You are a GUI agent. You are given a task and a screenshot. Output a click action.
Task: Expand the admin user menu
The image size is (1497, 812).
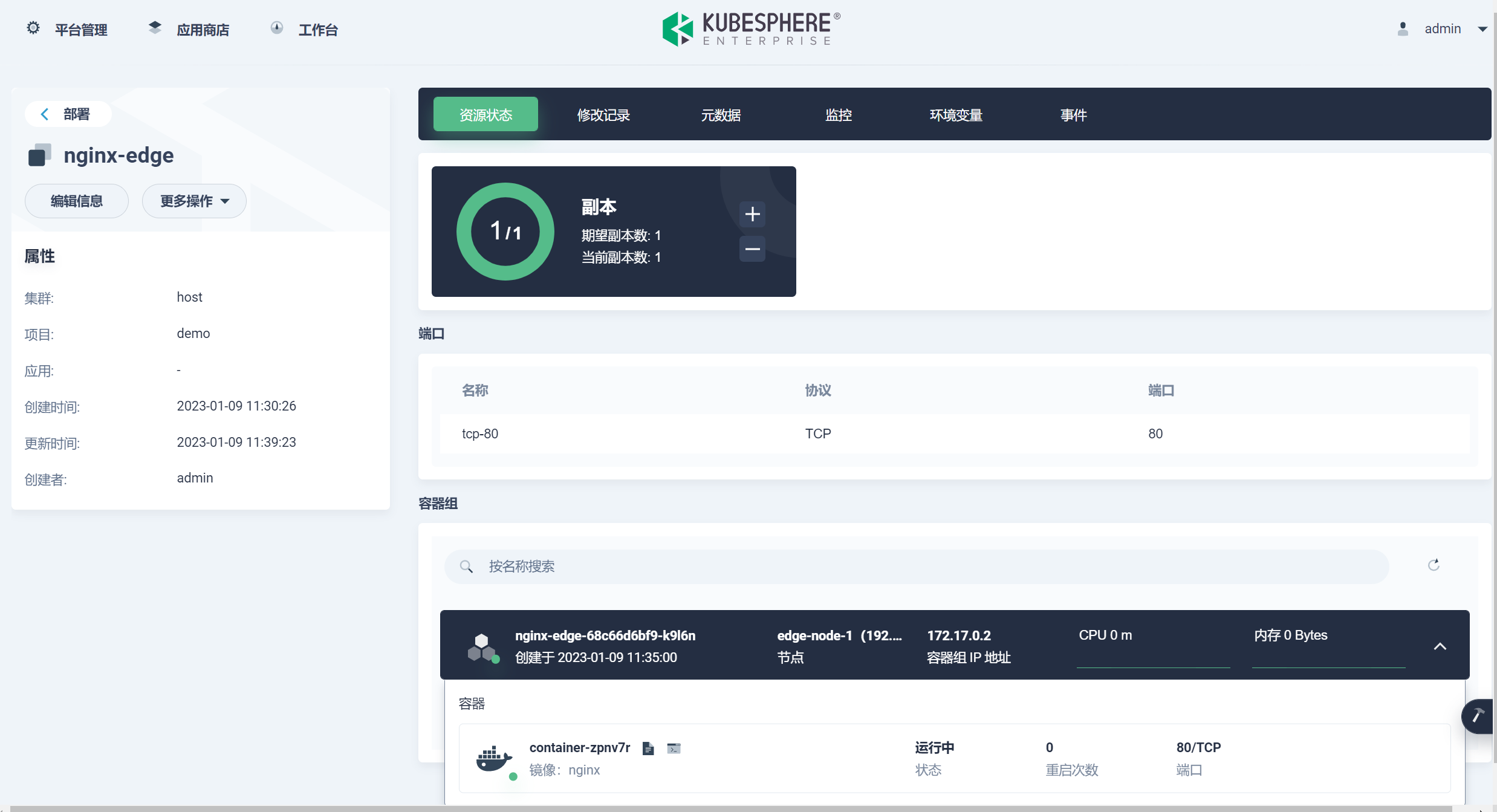(1482, 29)
